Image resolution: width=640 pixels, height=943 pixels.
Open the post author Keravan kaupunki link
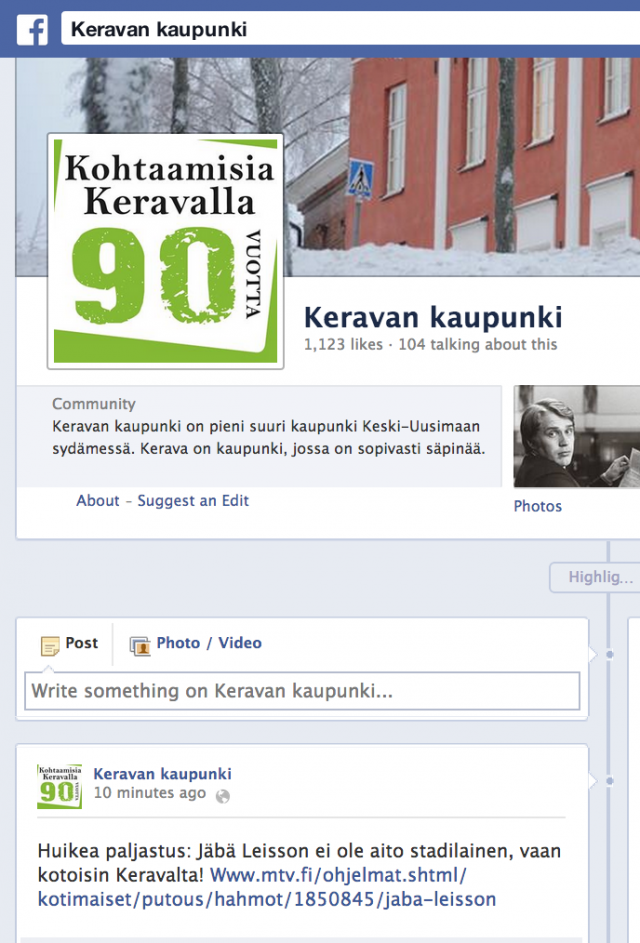(162, 774)
